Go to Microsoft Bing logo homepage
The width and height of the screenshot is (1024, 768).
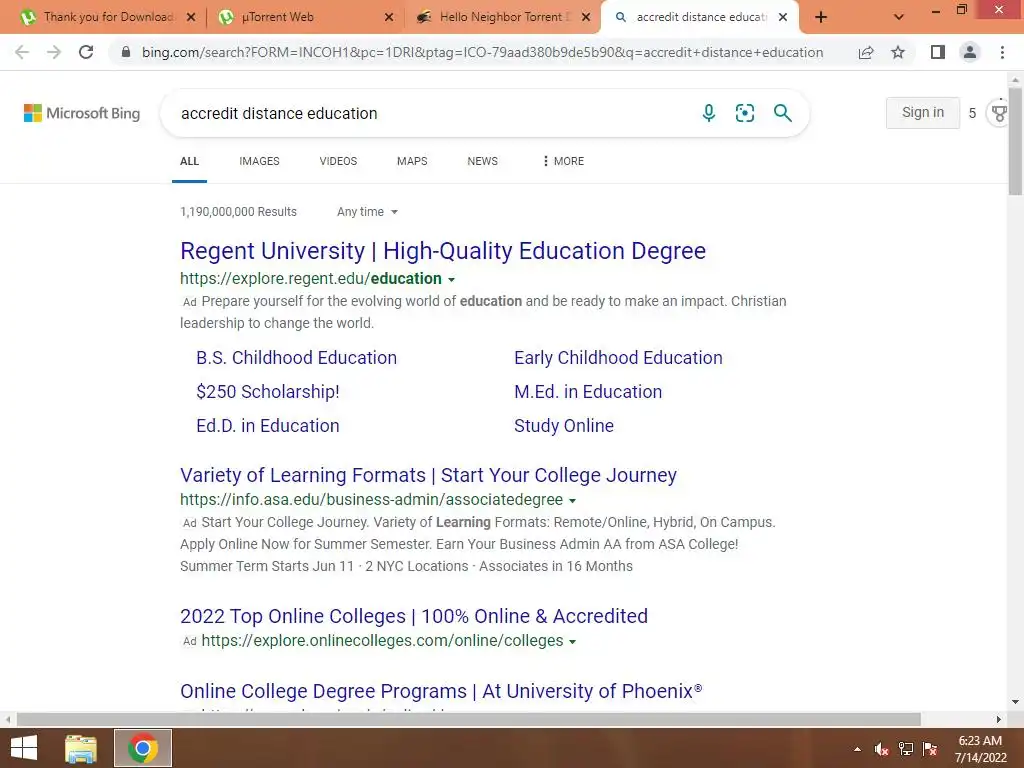tap(82, 113)
